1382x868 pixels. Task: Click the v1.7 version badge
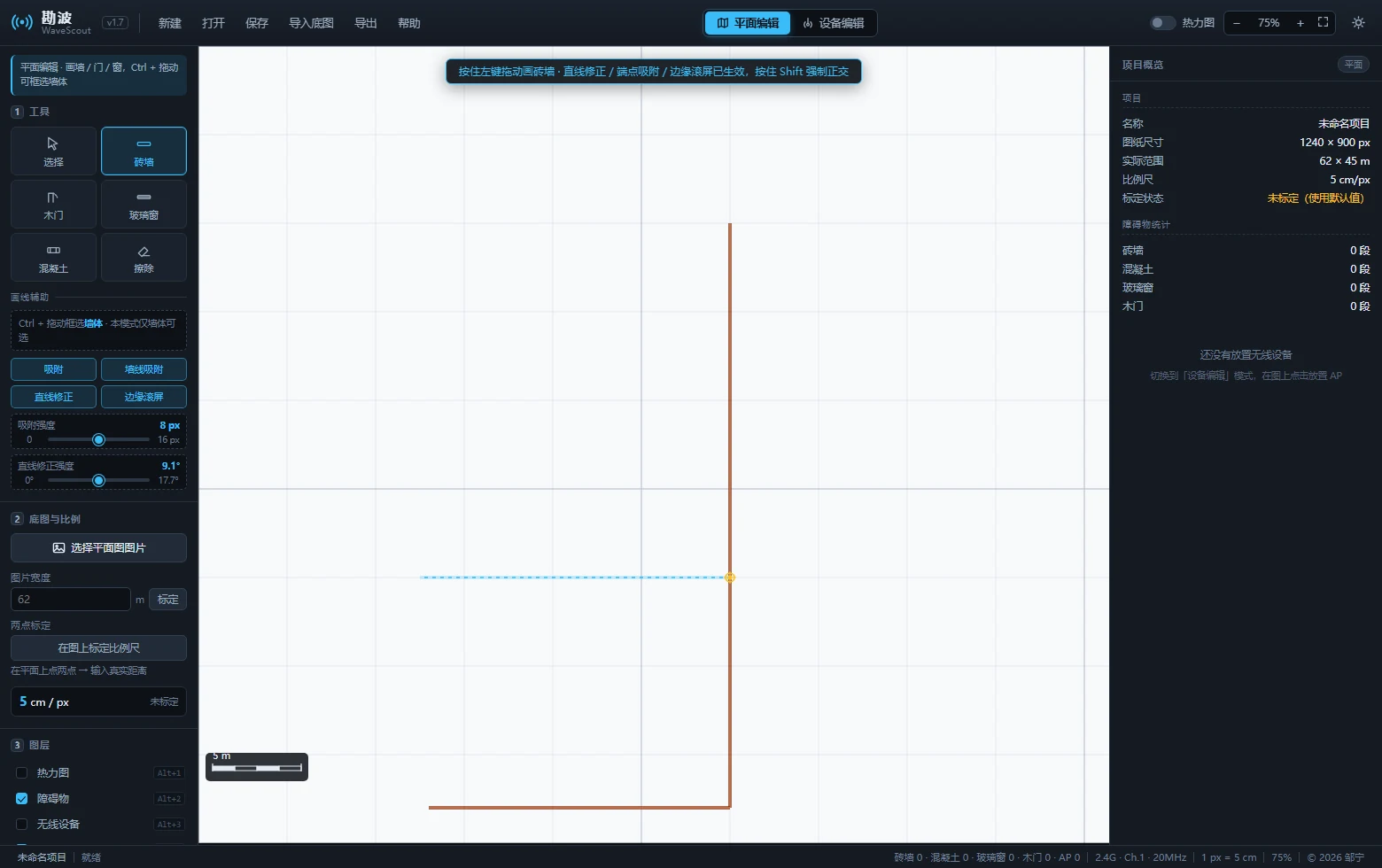click(115, 23)
